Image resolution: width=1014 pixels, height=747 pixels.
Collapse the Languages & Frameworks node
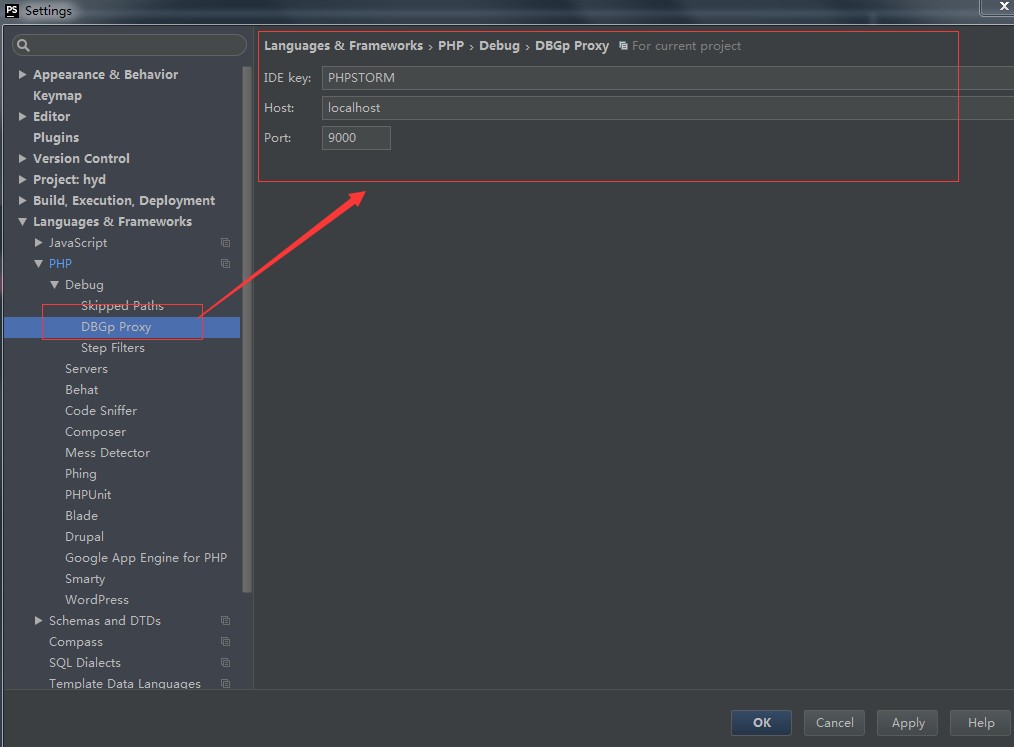point(22,222)
